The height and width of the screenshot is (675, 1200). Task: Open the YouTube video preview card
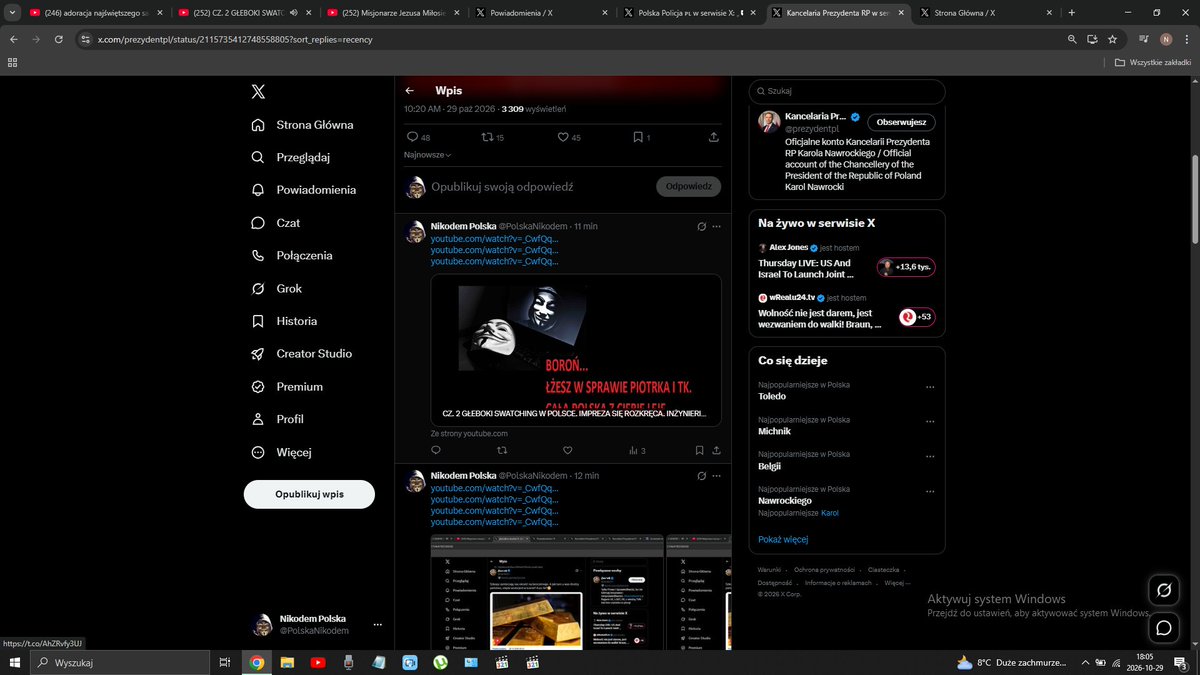tap(576, 350)
